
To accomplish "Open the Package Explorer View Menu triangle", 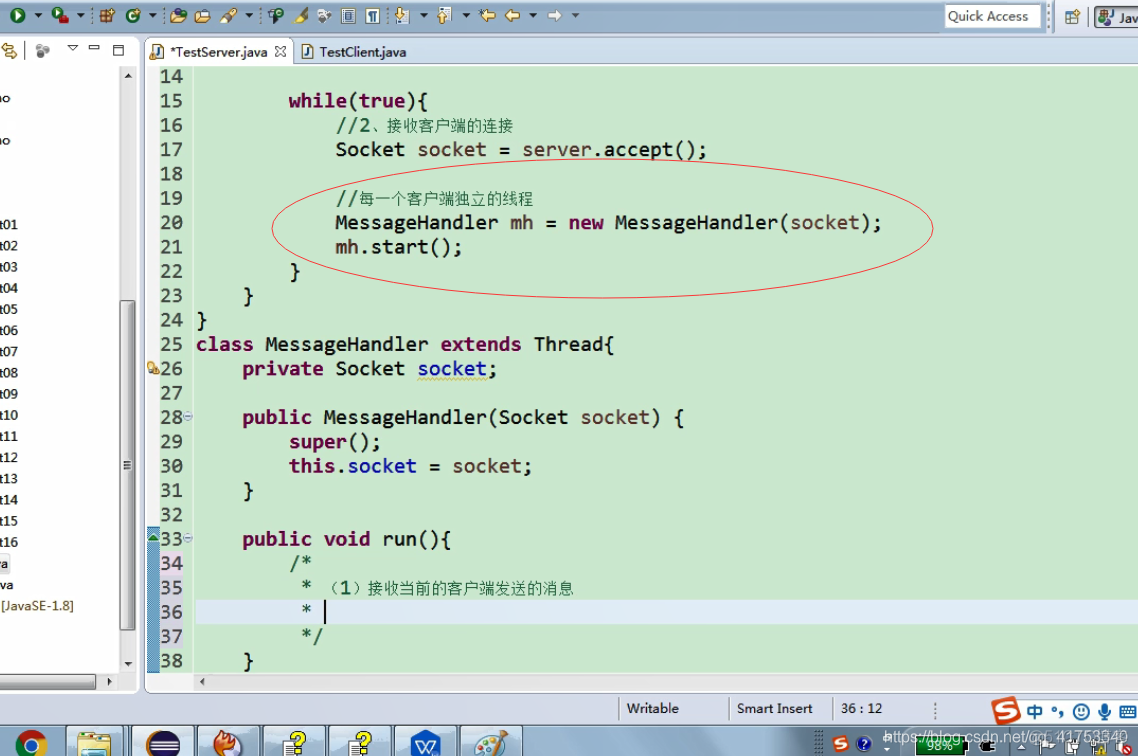I will coord(73,49).
